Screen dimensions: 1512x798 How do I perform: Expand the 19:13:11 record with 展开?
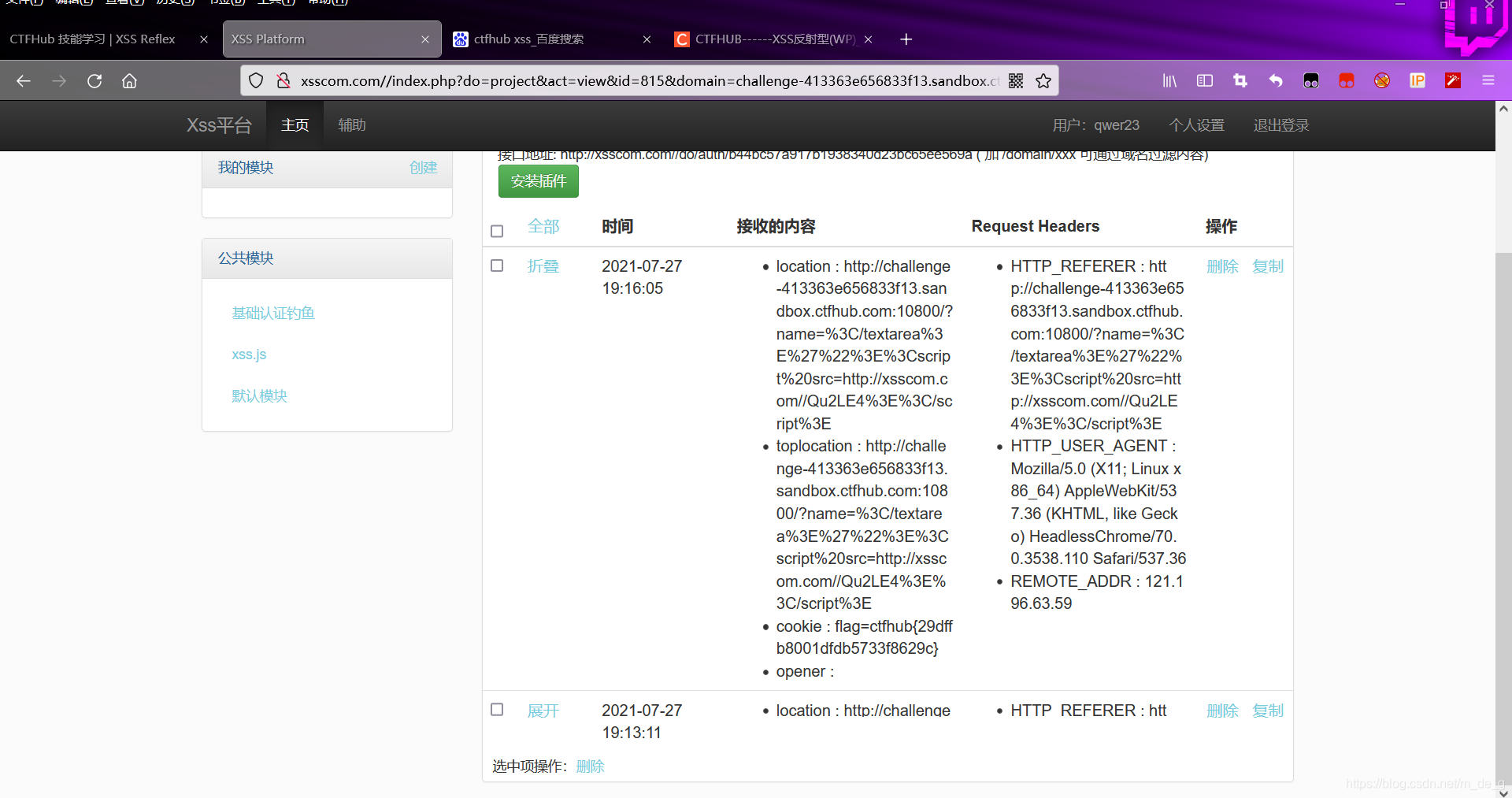[x=543, y=711]
